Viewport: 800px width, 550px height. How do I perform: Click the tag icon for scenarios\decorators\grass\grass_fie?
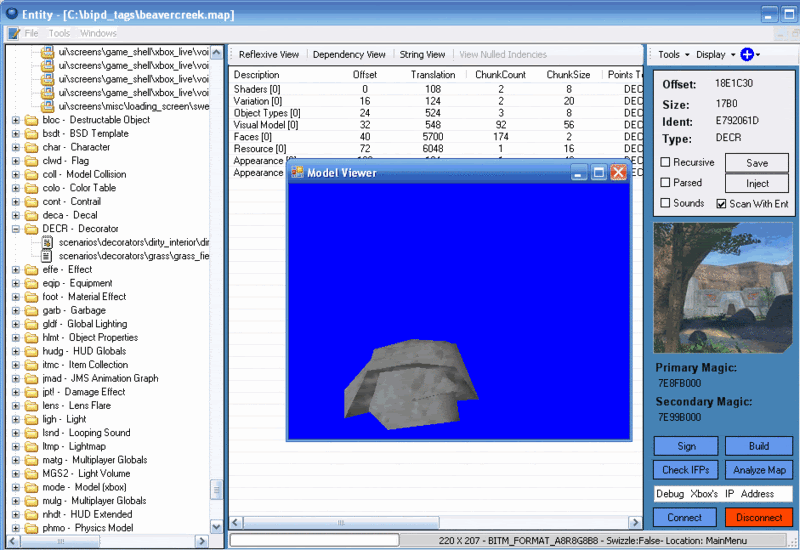pos(47,256)
